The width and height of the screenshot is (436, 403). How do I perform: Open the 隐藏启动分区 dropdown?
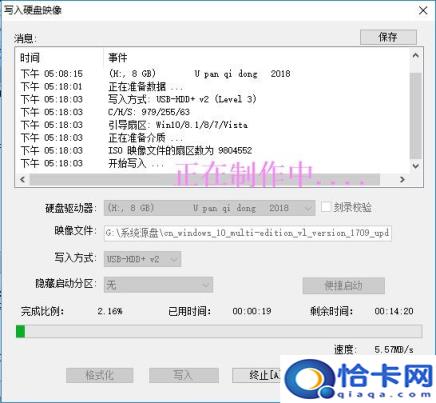pos(158,284)
